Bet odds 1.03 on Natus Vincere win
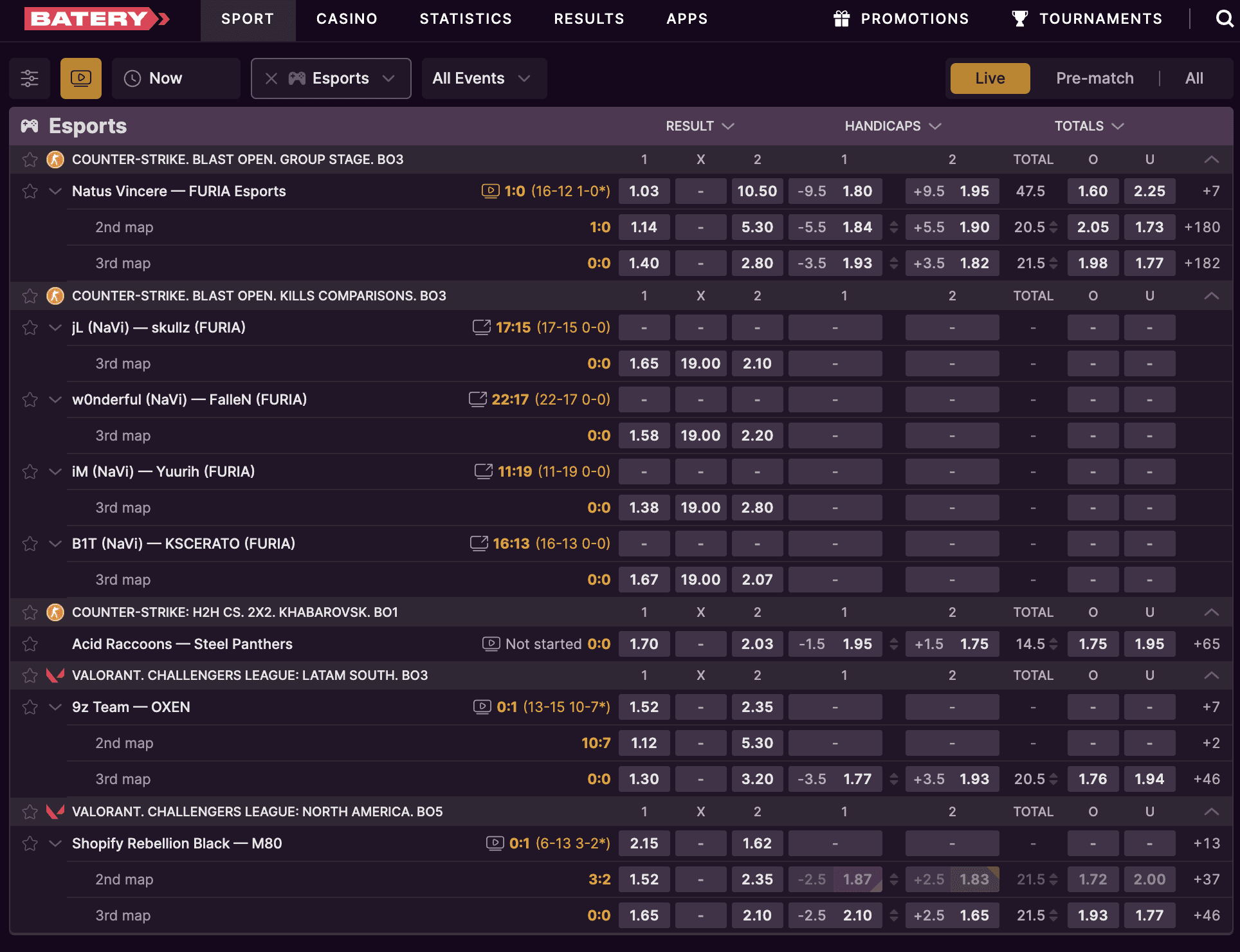Viewport: 1240px width, 952px height. click(644, 191)
